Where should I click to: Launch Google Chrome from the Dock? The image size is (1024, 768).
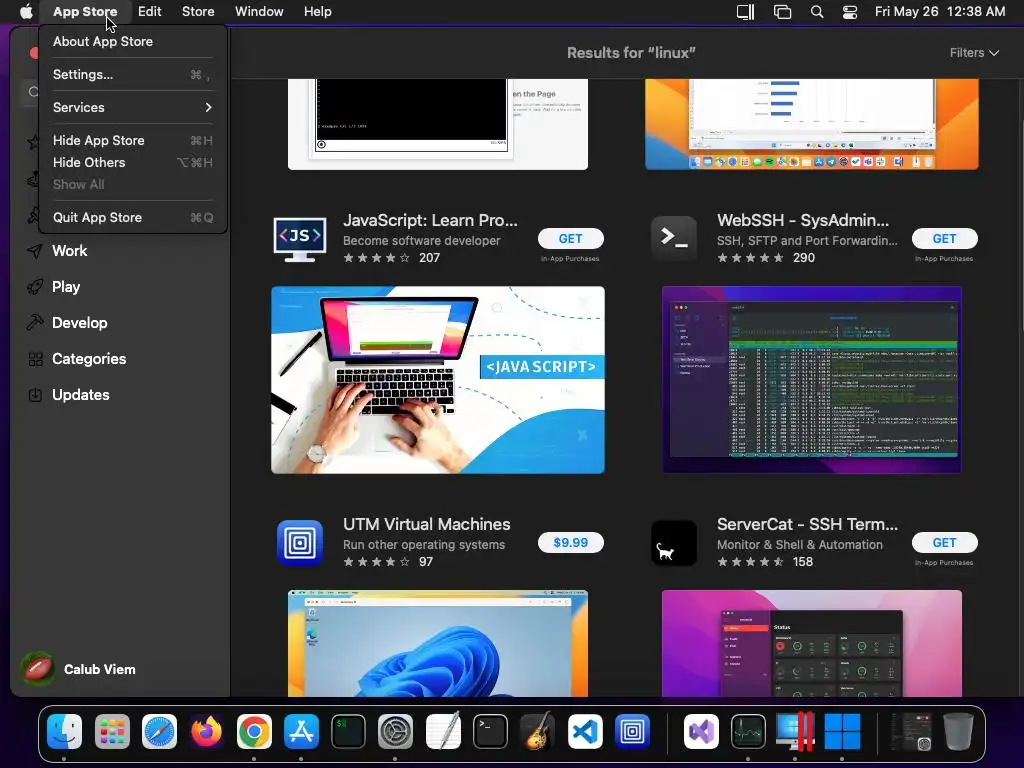254,731
